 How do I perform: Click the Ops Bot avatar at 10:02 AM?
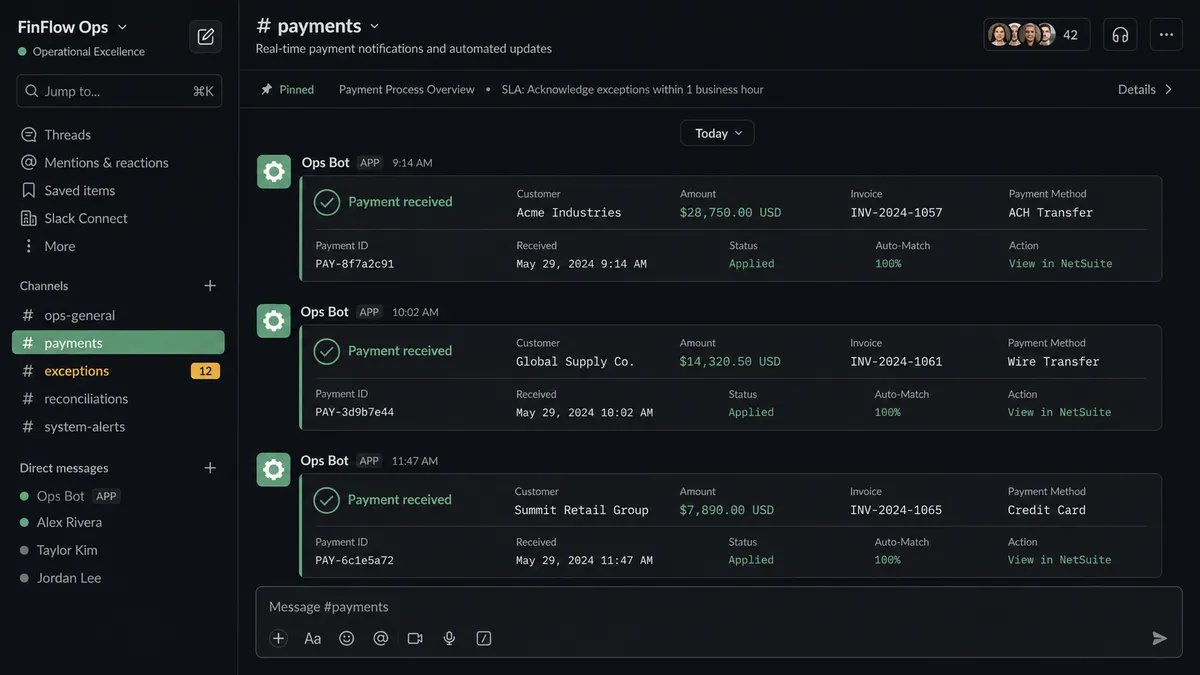pos(274,321)
